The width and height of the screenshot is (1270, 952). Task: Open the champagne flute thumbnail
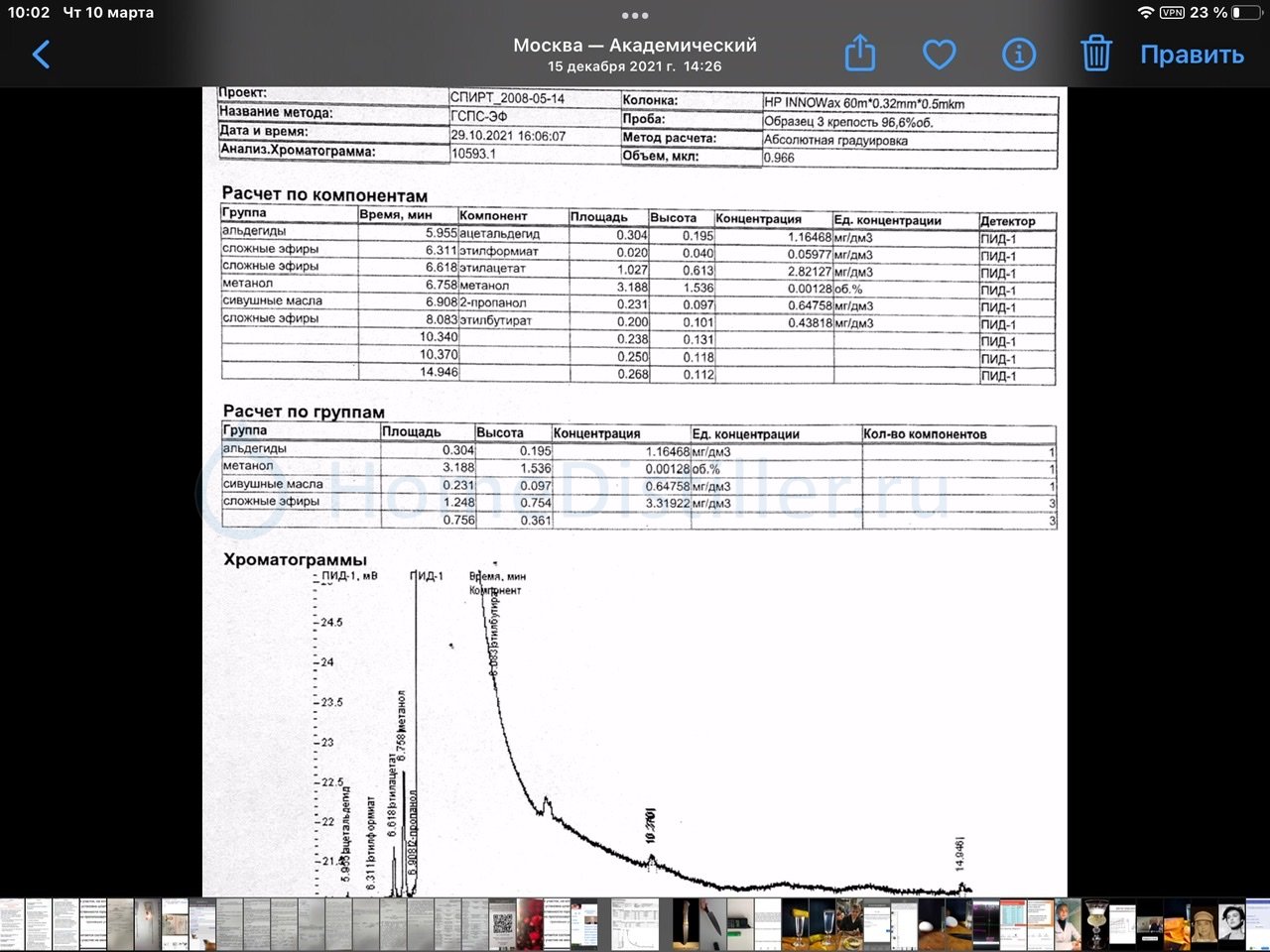[823, 924]
